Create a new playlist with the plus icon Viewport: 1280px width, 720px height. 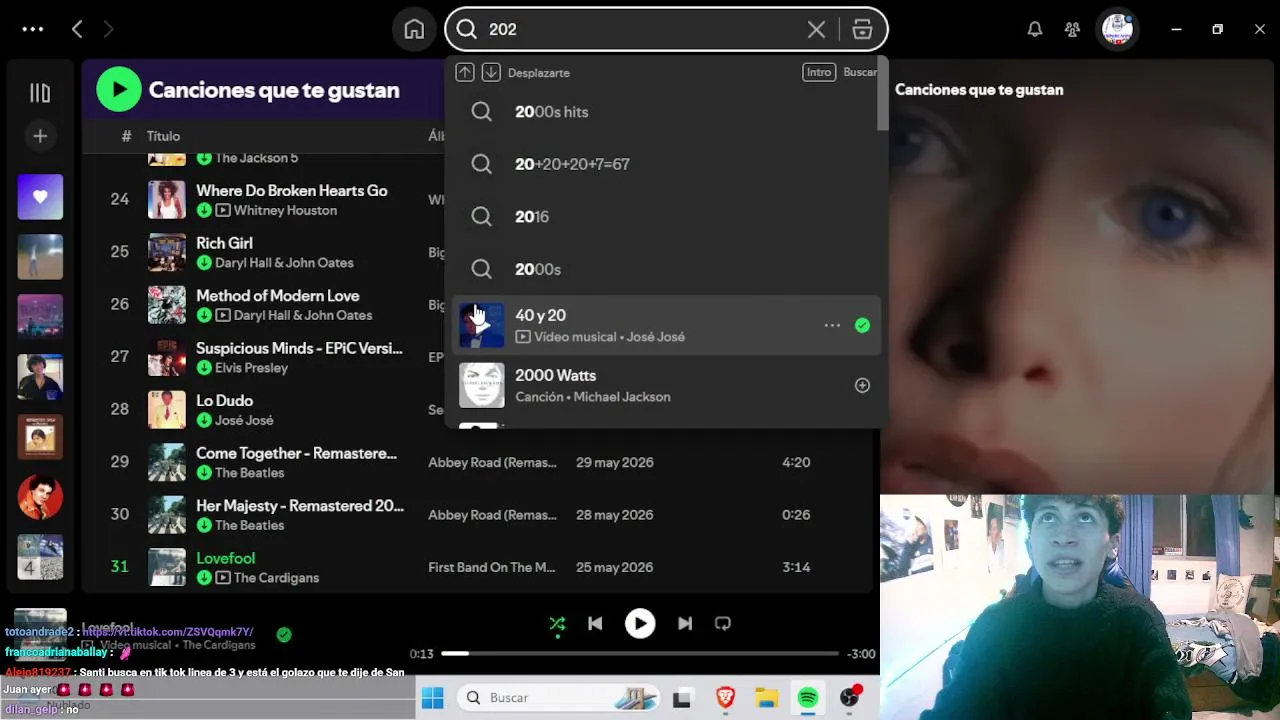(40, 136)
